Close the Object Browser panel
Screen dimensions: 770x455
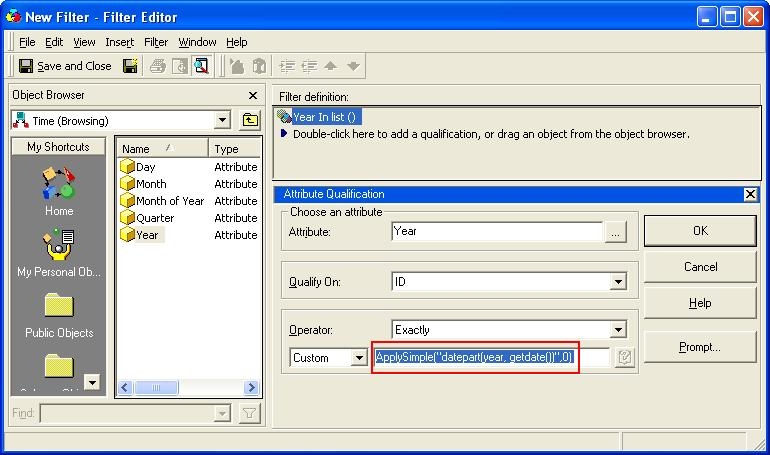point(253,96)
